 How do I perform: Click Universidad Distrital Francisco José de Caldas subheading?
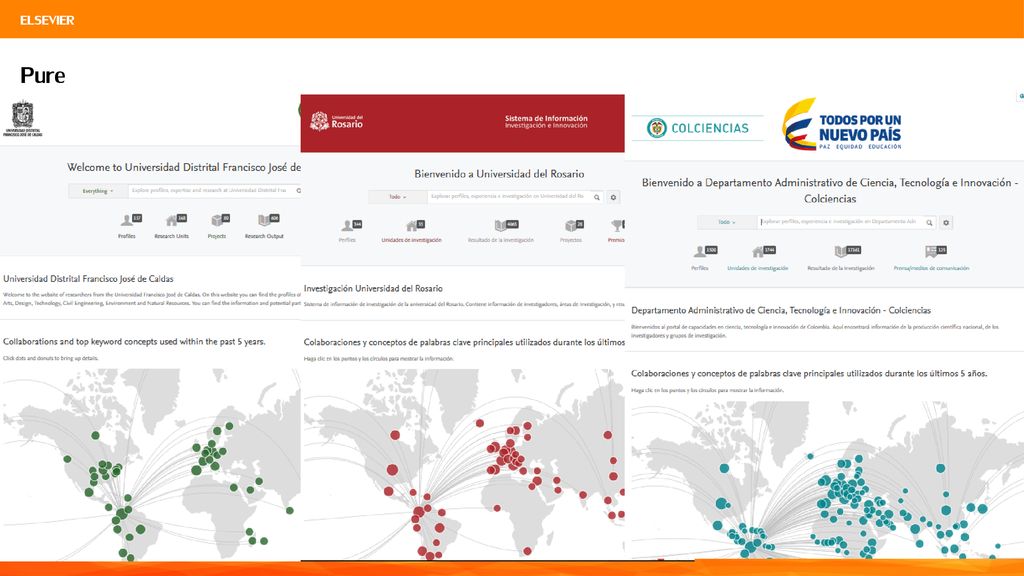point(88,279)
